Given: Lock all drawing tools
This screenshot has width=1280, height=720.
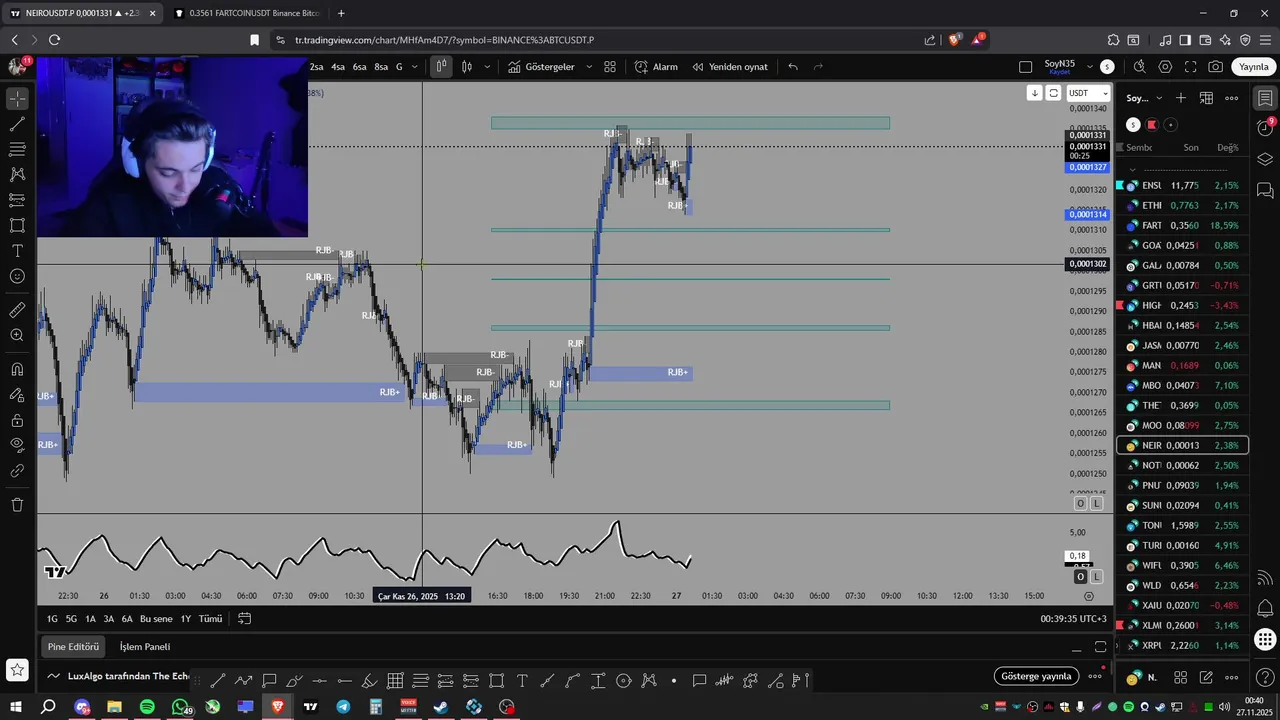Looking at the screenshot, I should [17, 420].
